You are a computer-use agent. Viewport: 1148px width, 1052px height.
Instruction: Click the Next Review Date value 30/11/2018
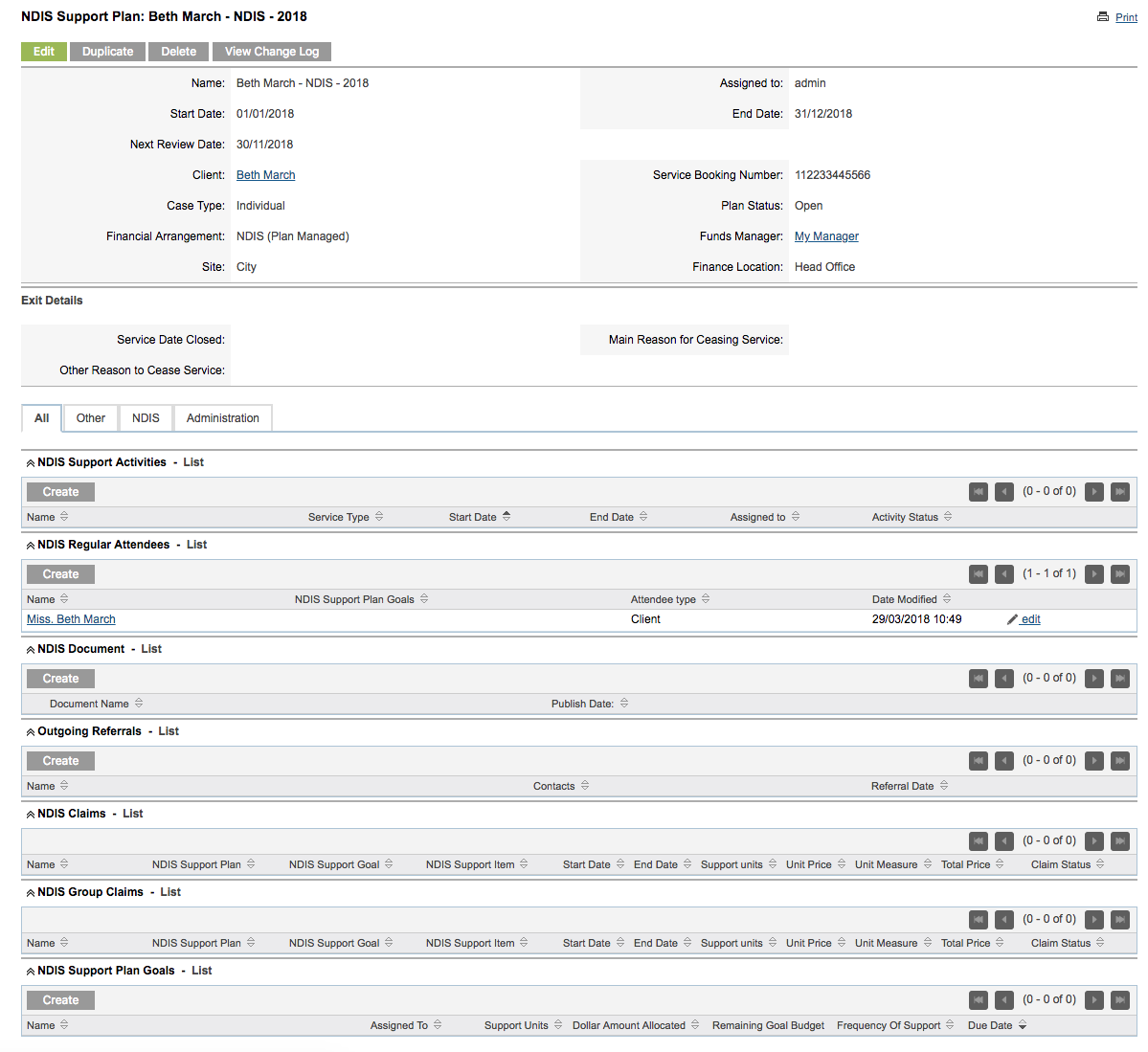click(x=265, y=145)
